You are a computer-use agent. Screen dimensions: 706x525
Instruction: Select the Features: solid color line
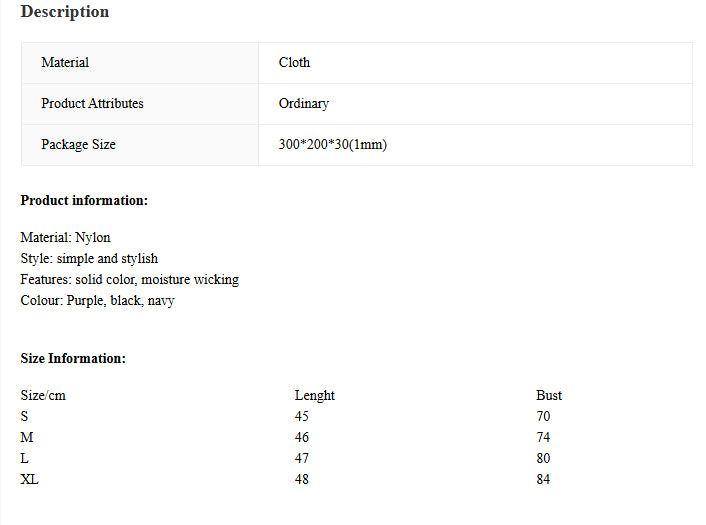129,279
